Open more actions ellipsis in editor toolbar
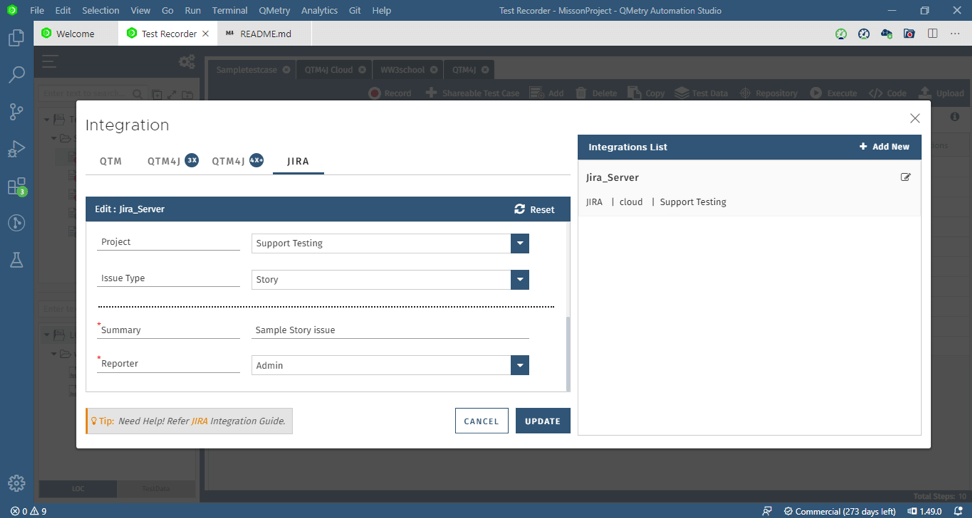 [955, 33]
